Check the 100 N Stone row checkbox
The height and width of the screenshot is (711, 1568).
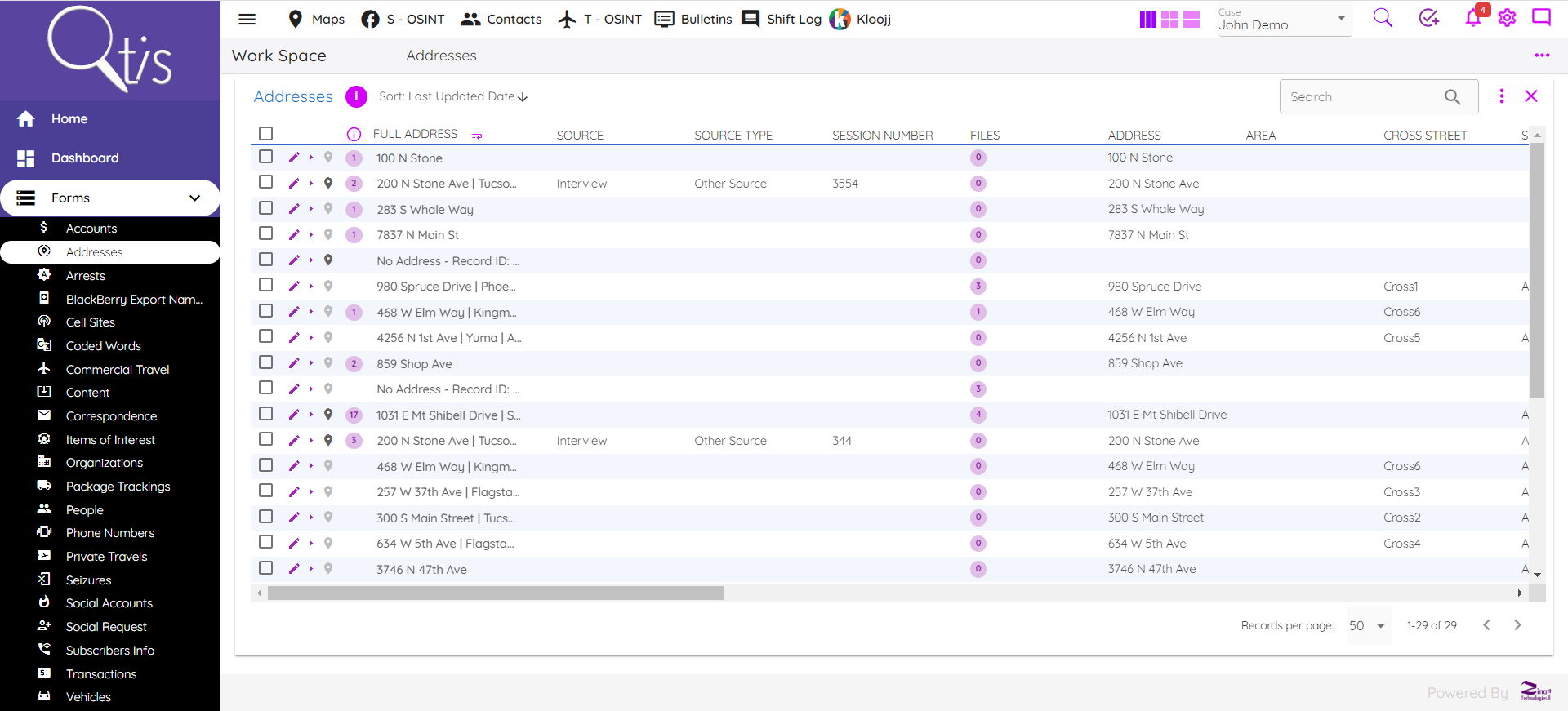click(x=265, y=157)
